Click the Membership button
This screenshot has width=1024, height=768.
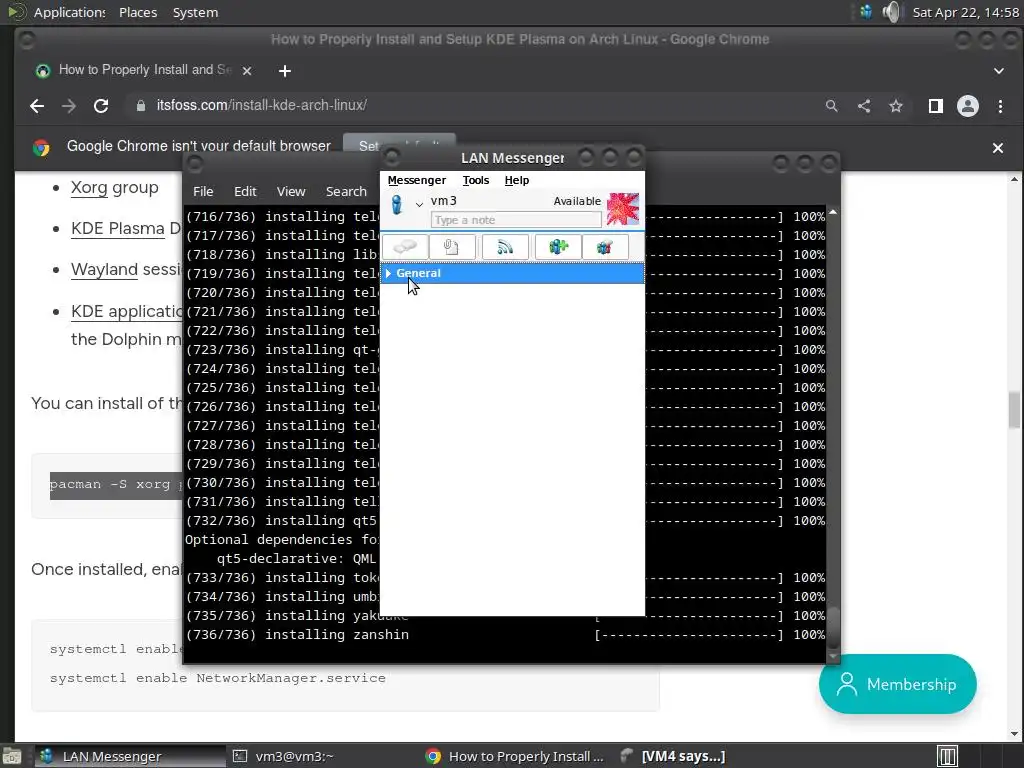(x=897, y=684)
